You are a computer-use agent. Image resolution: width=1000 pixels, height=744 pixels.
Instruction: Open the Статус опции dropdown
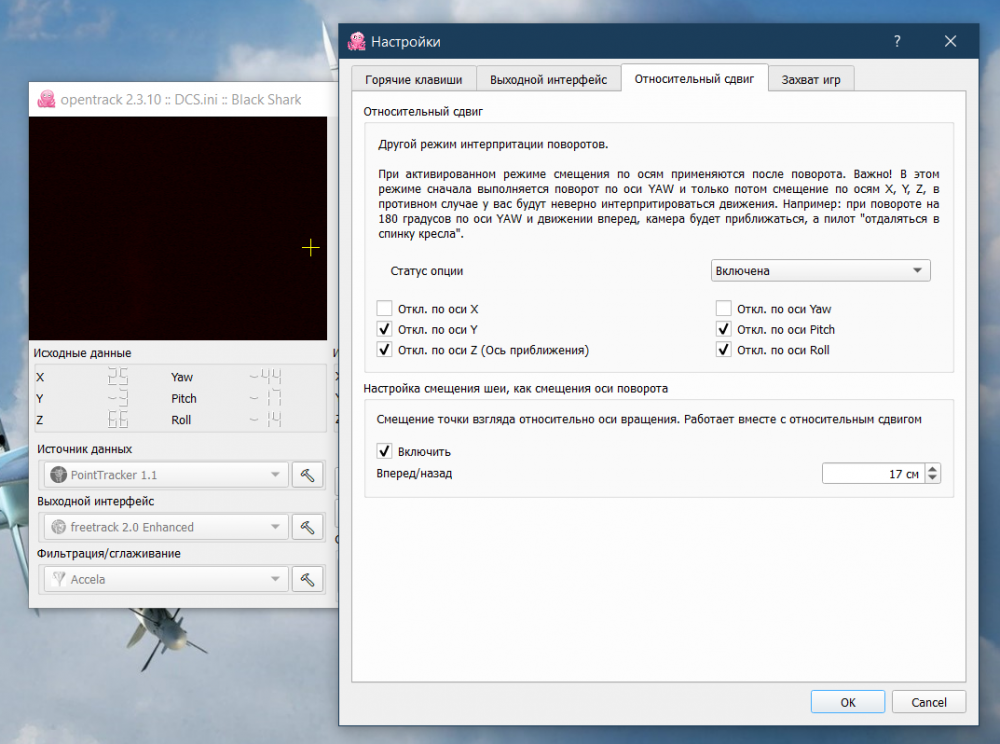coord(820,271)
